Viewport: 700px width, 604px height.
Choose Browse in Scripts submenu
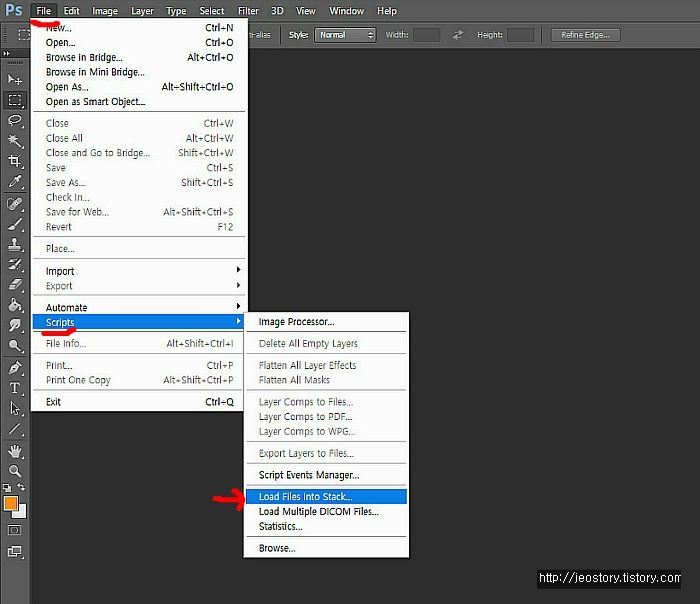[326, 548]
